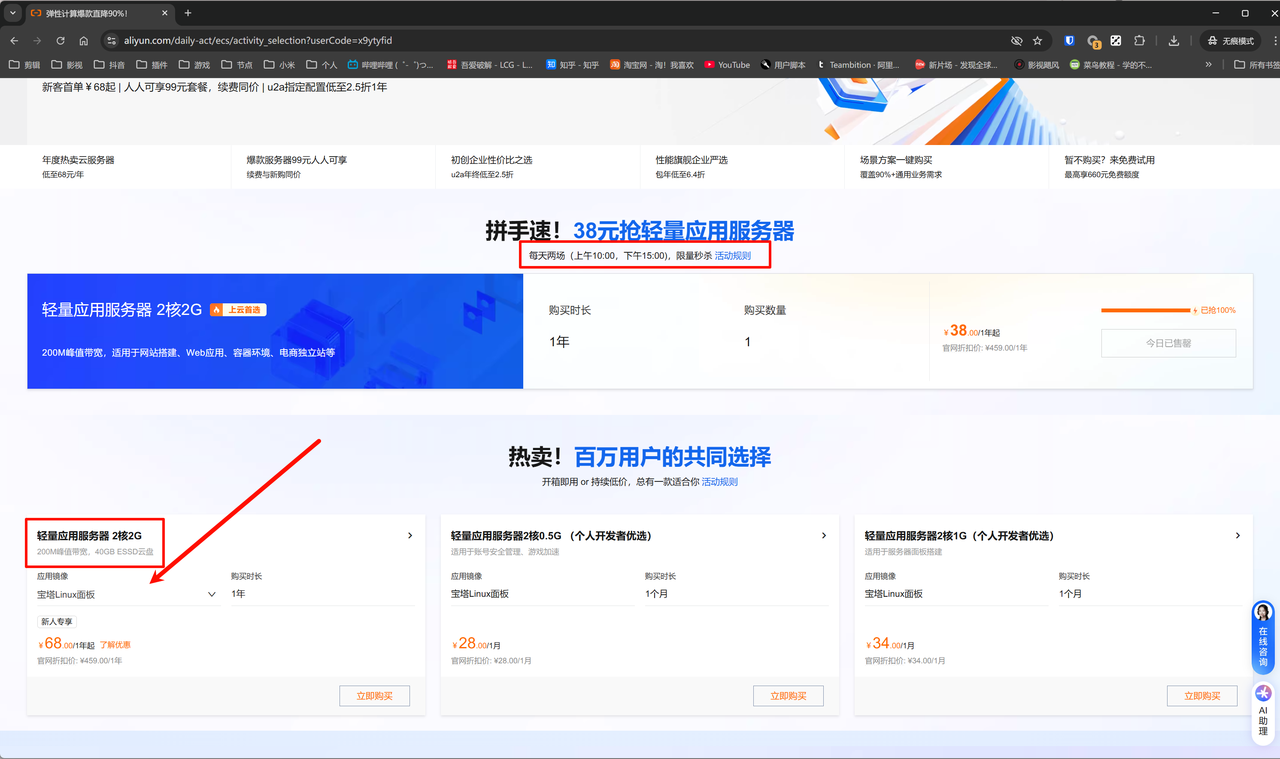Click the 上云首选 badge
The image size is (1280, 759).
pyautogui.click(x=238, y=310)
